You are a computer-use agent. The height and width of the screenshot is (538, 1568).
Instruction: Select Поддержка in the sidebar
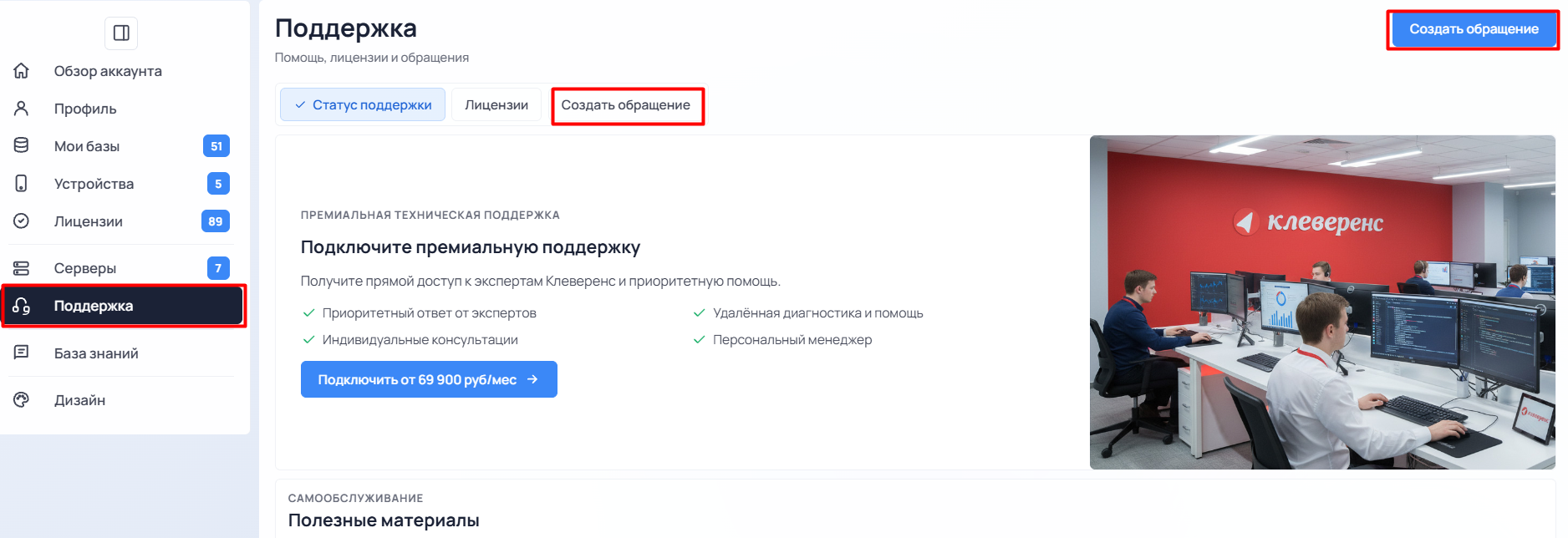pos(123,306)
